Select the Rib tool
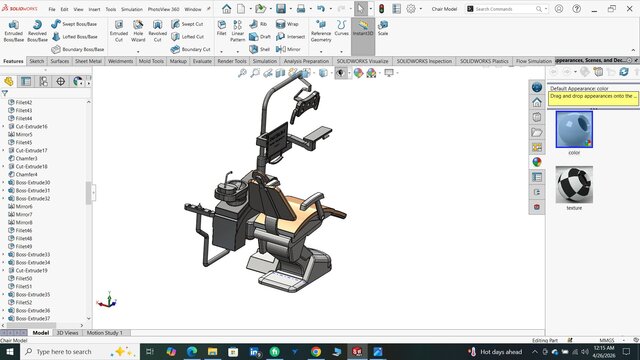 point(258,24)
